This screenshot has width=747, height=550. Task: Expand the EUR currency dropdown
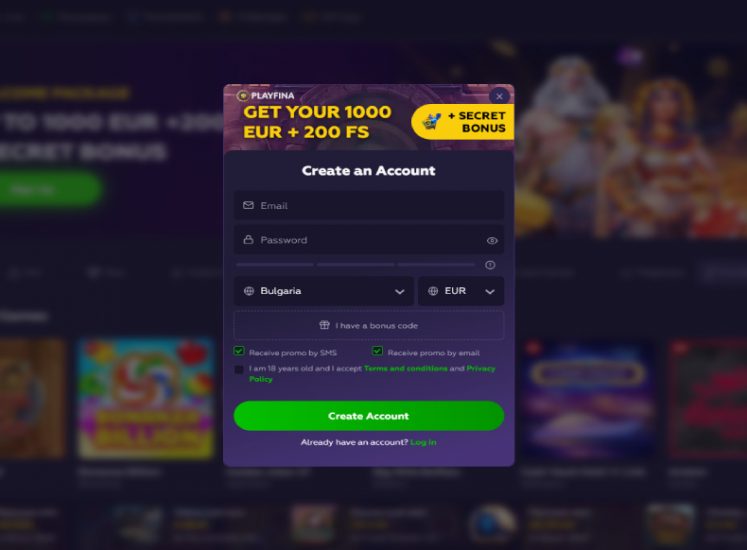click(461, 291)
